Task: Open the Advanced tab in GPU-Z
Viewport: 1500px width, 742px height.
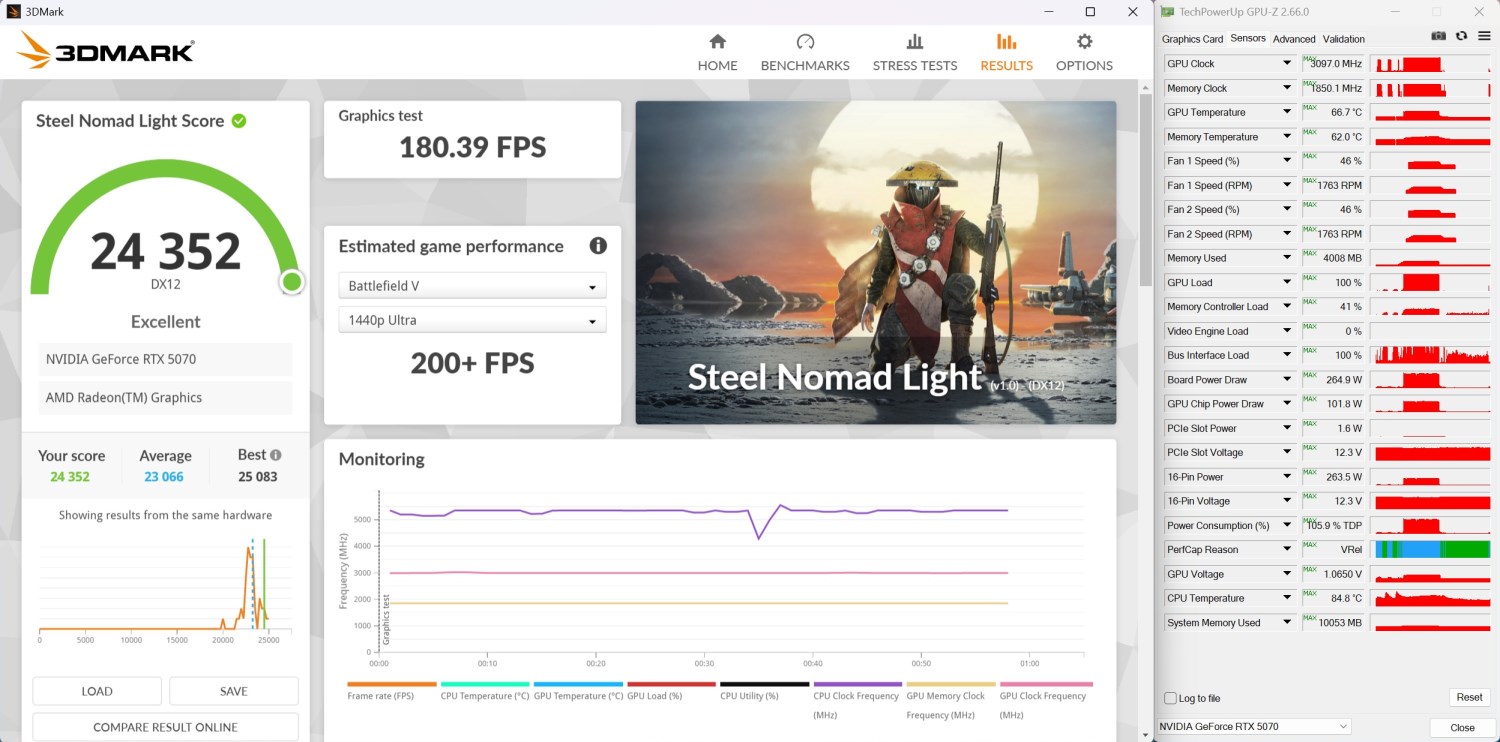Action: (x=1294, y=39)
